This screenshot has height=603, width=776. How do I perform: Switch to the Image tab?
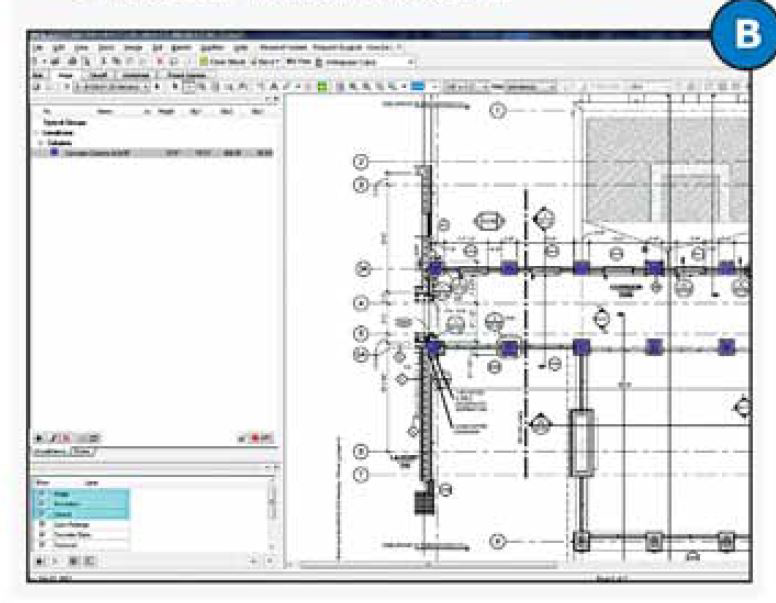[65, 75]
